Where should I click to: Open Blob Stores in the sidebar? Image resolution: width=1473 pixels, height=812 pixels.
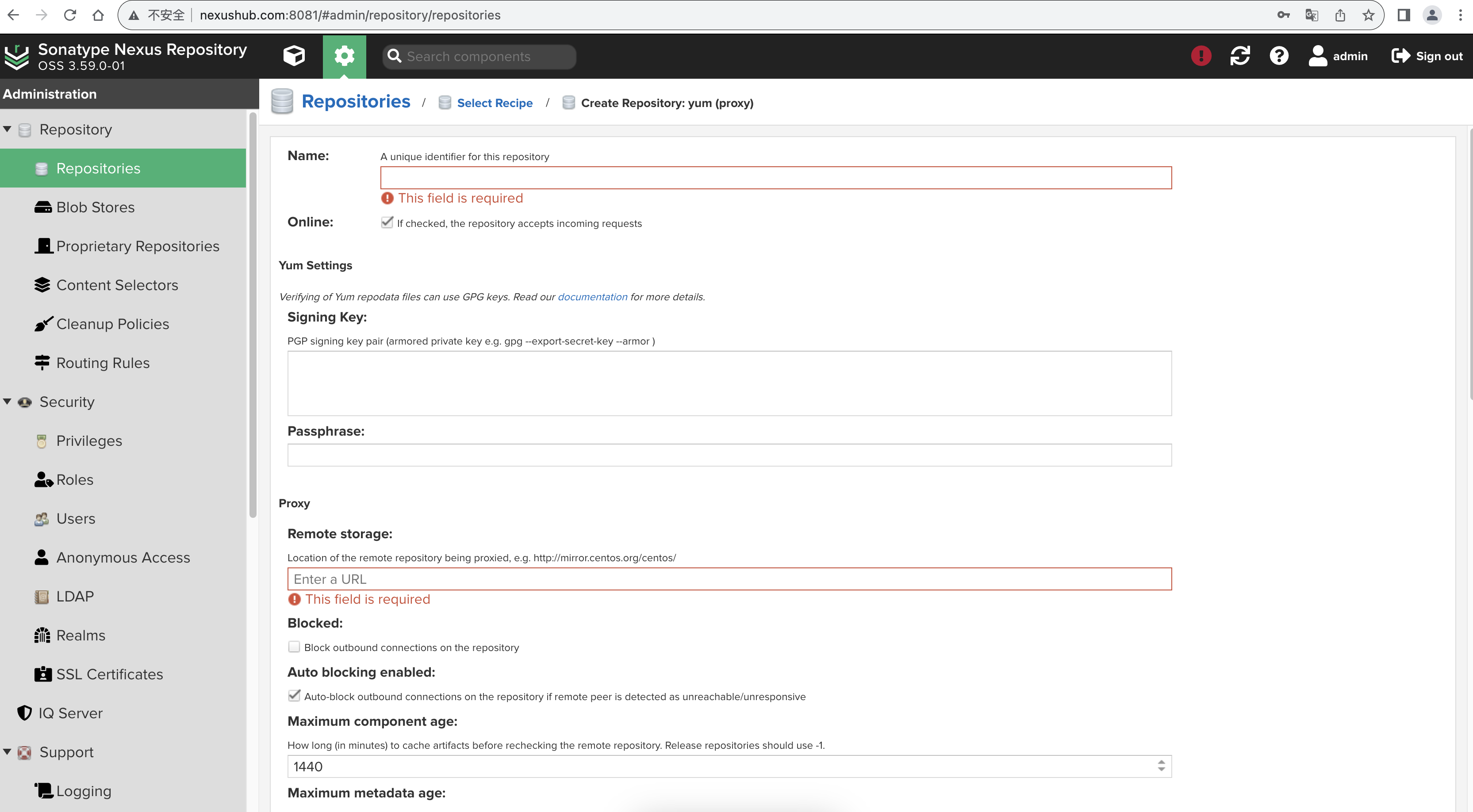tap(123, 207)
